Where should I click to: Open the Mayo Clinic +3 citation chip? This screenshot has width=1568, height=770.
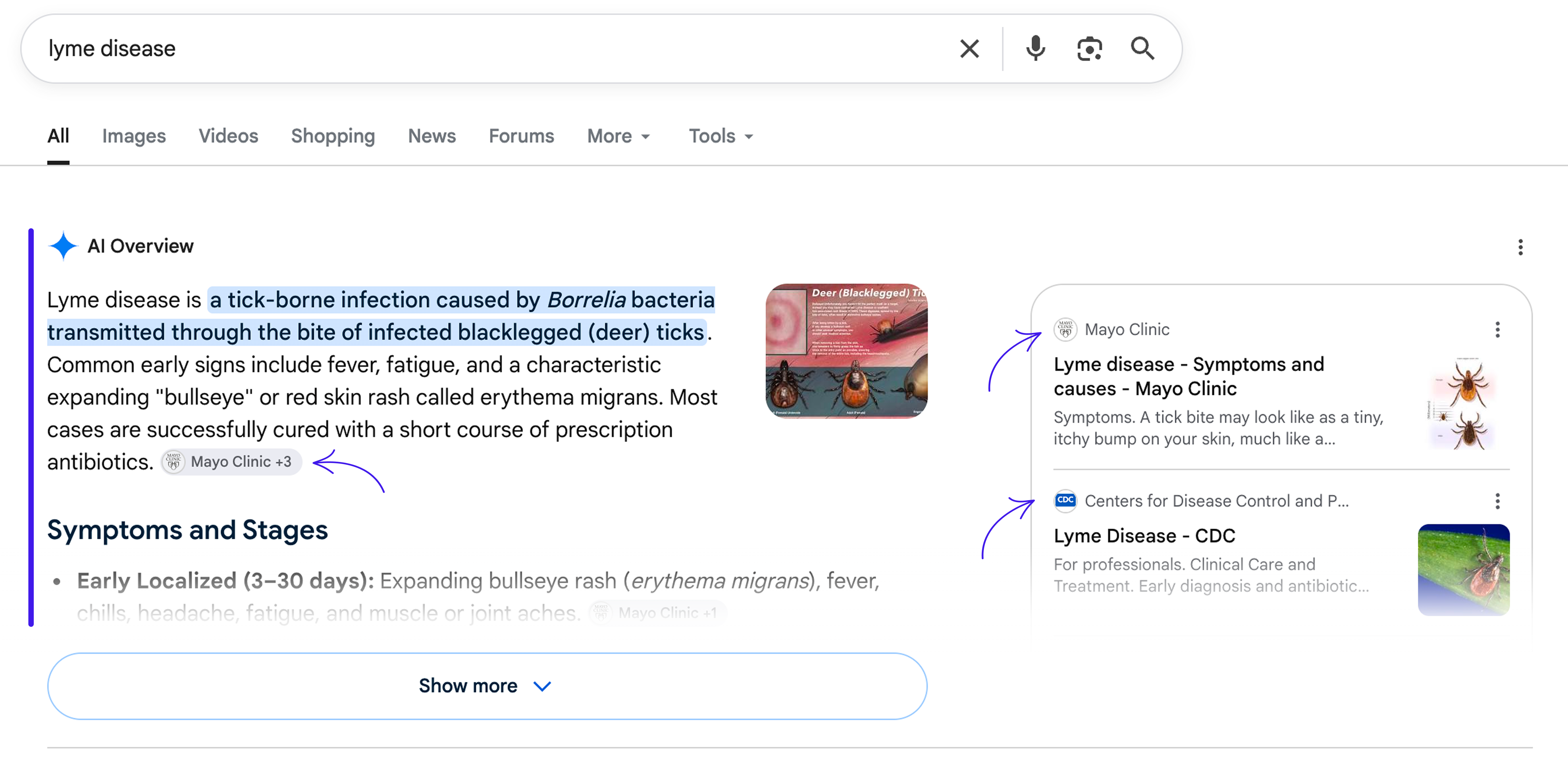(231, 462)
